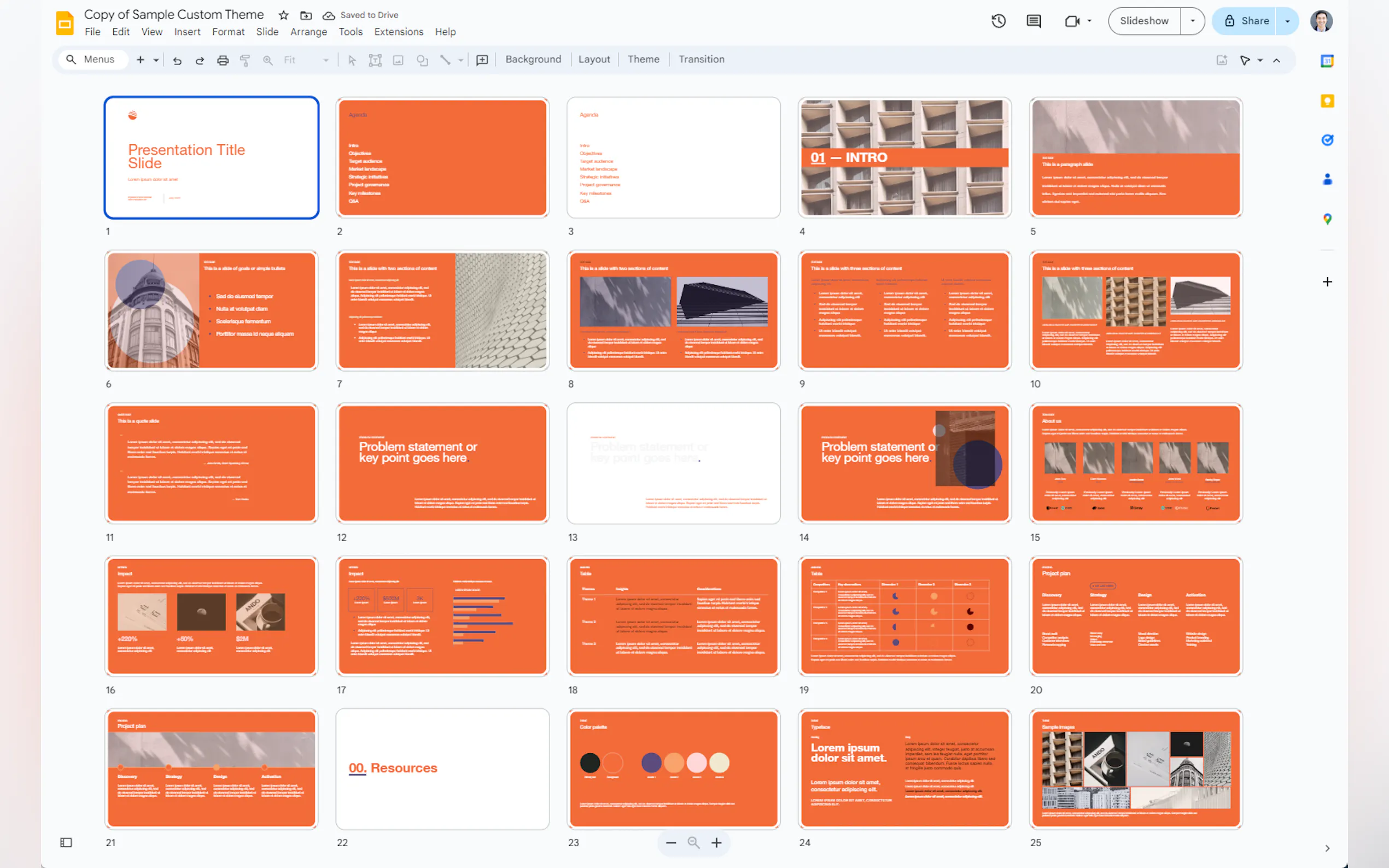Open the Insert image tool
Screen dimensions: 1389x868
pos(399,59)
